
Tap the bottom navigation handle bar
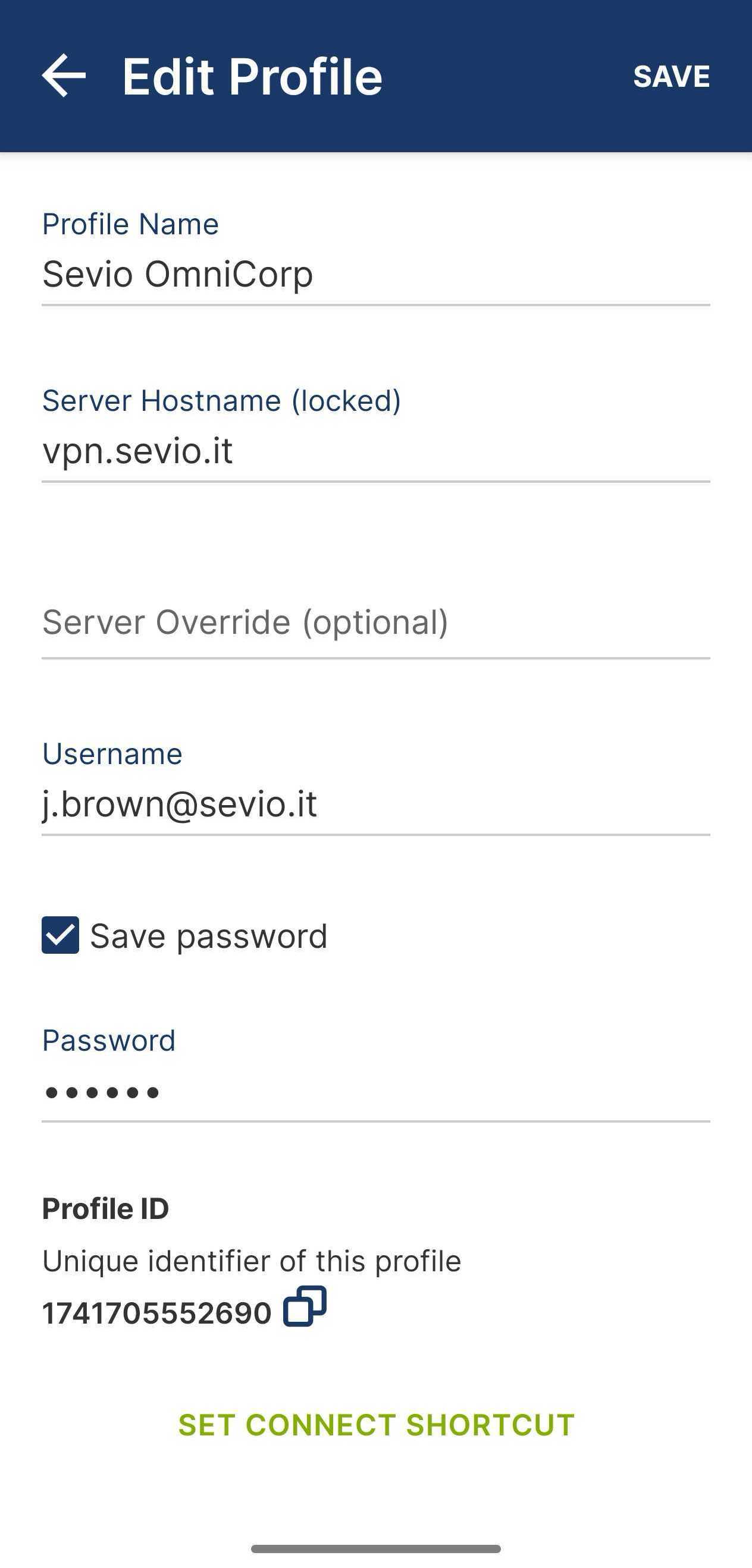coord(375,1548)
